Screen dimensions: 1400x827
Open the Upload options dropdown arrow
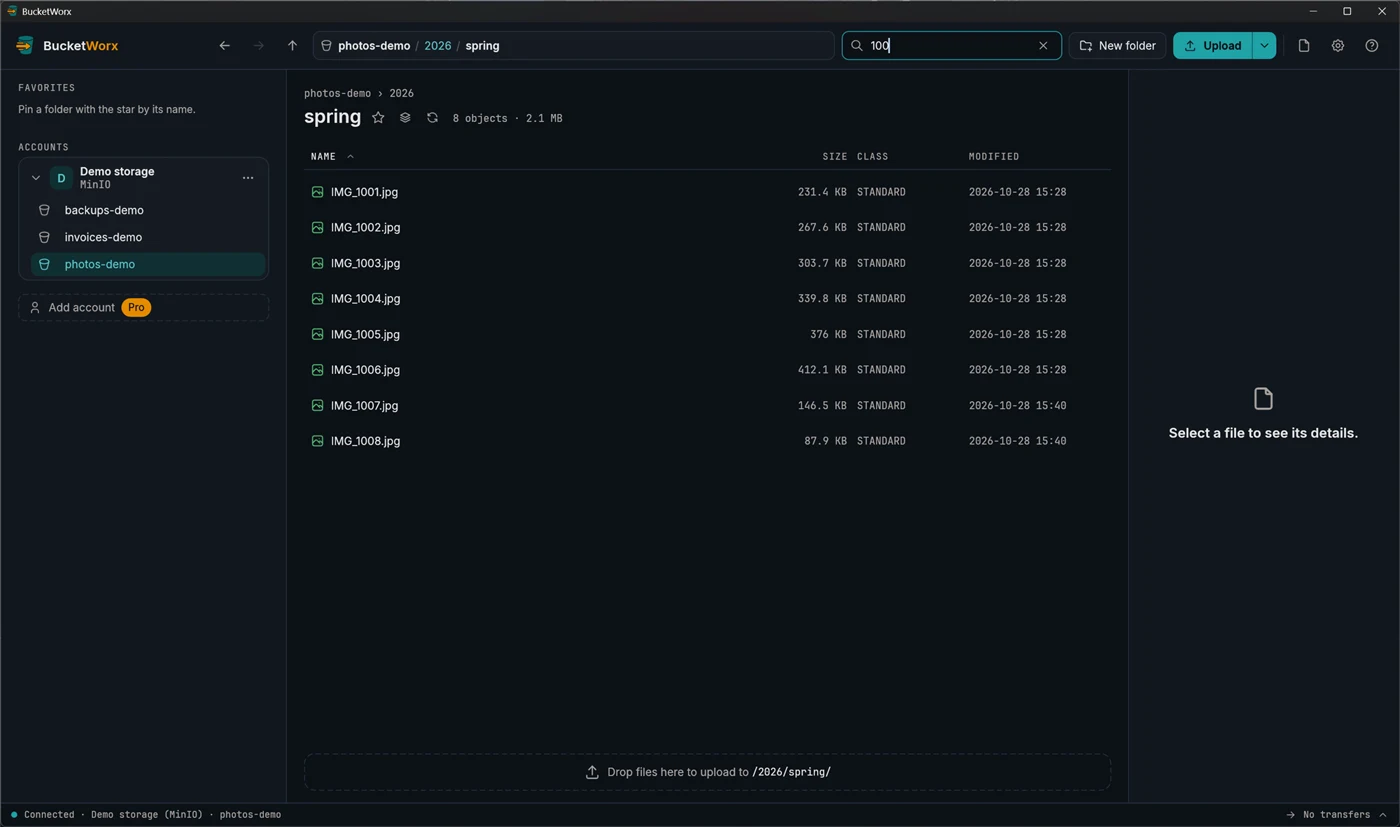click(1264, 46)
